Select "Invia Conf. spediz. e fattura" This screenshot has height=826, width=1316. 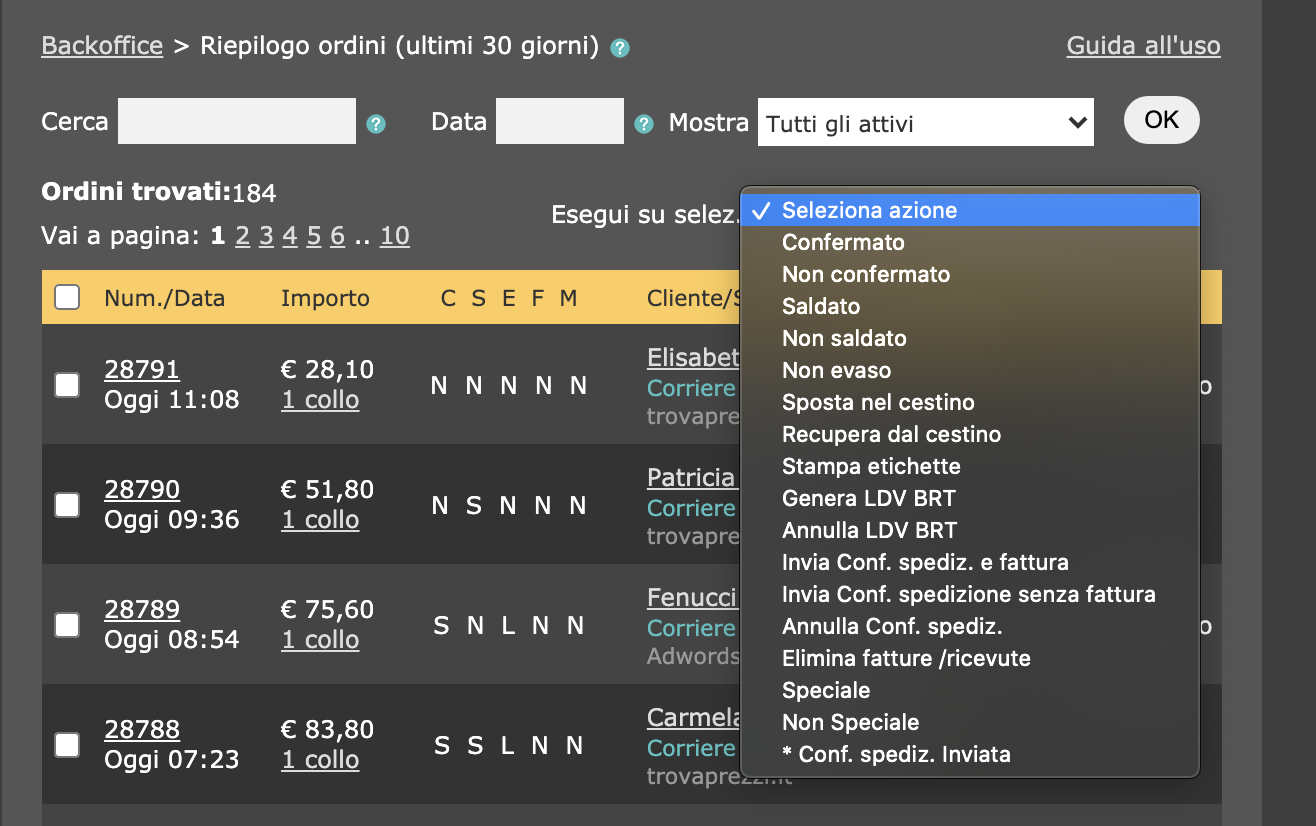[x=924, y=562]
